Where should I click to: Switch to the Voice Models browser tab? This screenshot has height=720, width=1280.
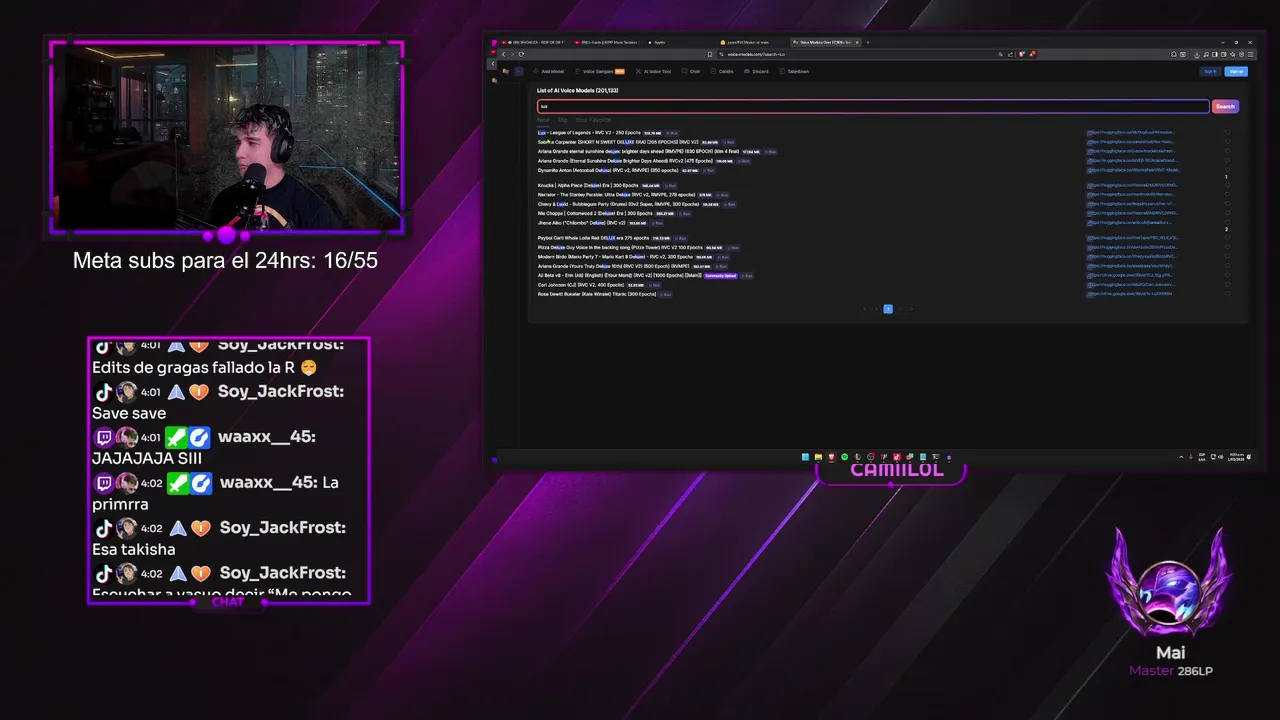tap(825, 42)
